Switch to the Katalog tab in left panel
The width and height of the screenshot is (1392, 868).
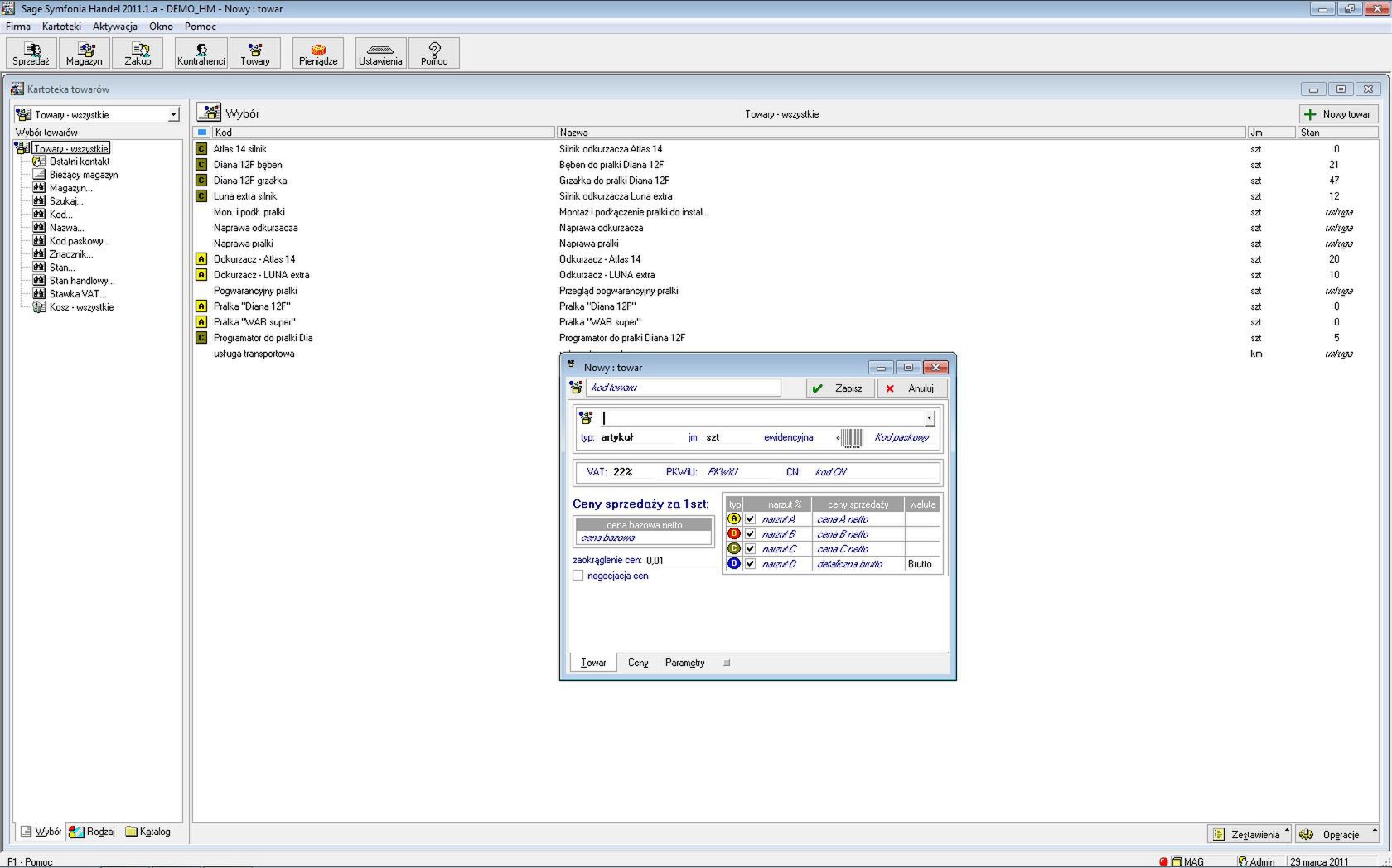tap(148, 832)
